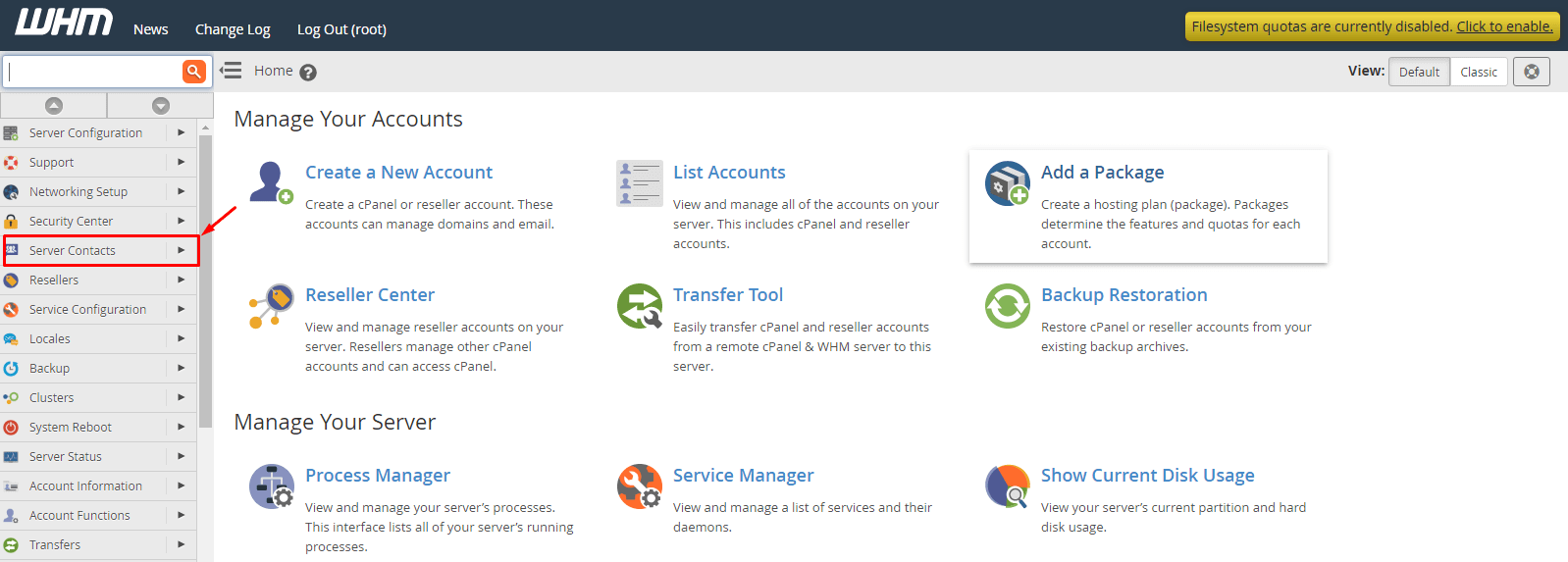Open Change Log in top bar
Screen dimensions: 1568x562
pos(233,29)
